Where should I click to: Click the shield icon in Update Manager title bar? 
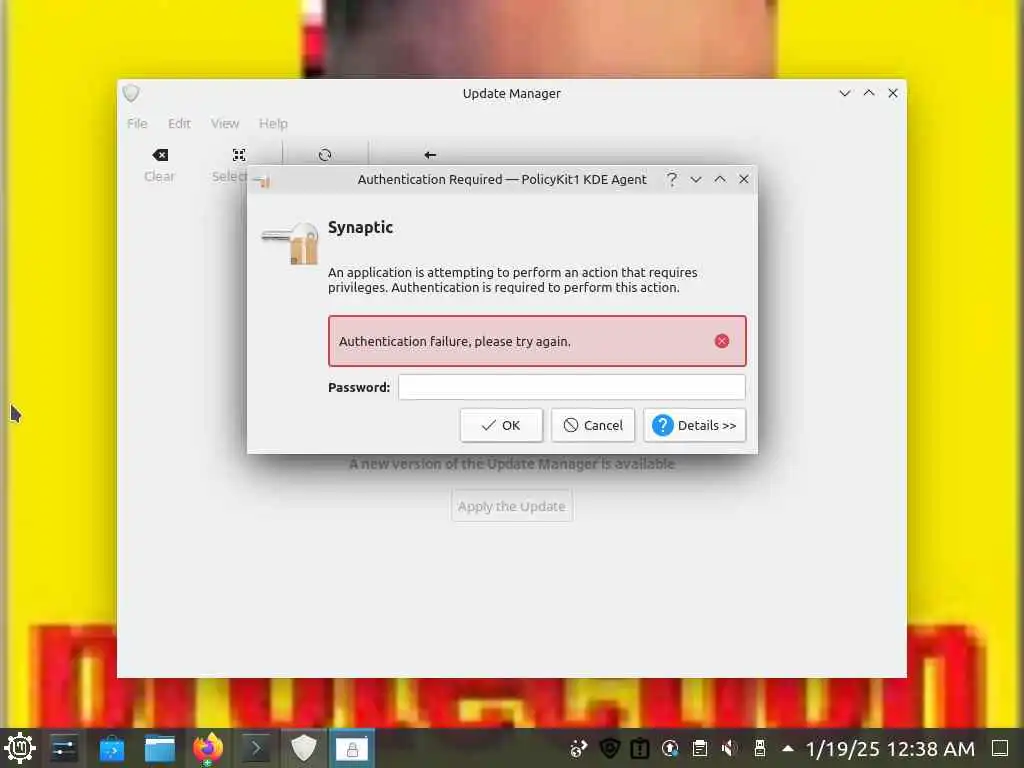tap(131, 93)
